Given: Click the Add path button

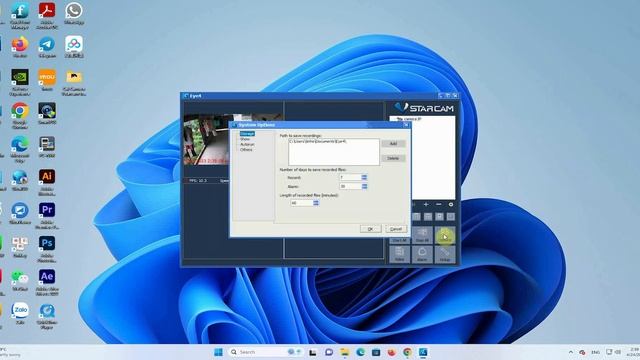Looking at the screenshot, I should (393, 144).
